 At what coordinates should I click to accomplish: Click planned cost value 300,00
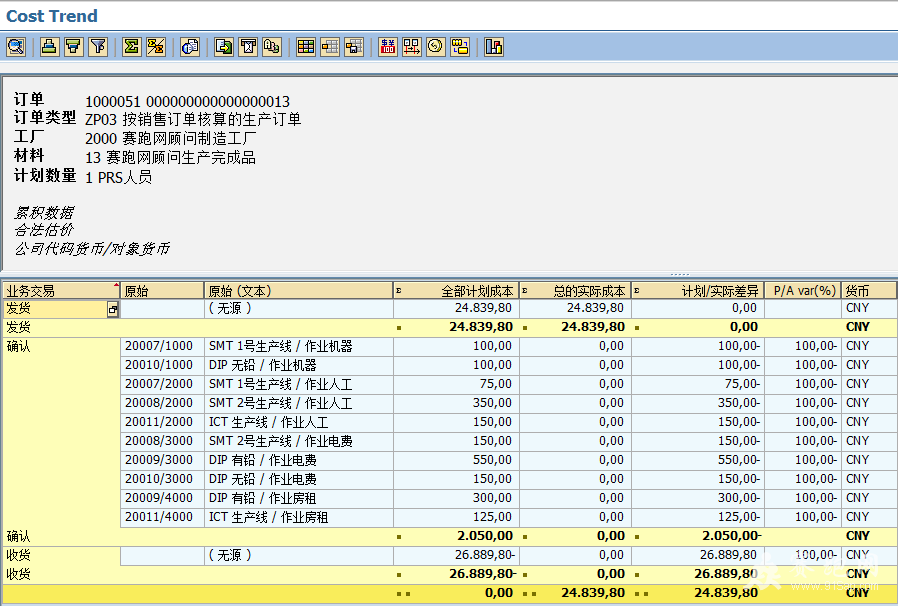493,497
